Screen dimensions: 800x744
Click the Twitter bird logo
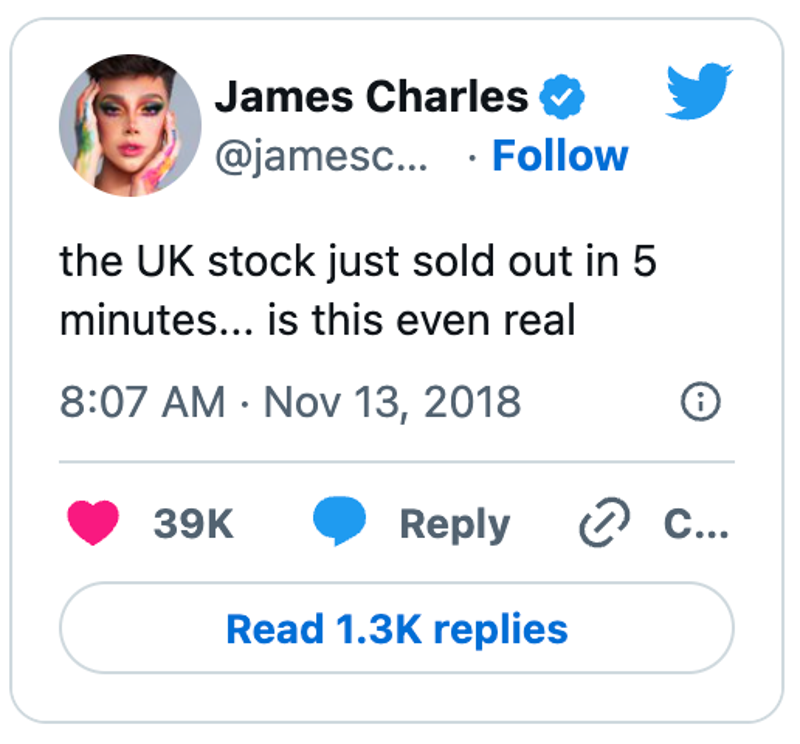tap(699, 91)
